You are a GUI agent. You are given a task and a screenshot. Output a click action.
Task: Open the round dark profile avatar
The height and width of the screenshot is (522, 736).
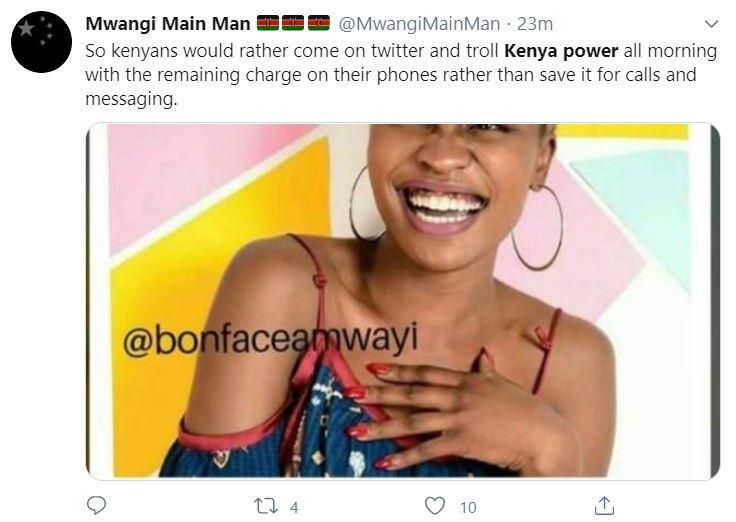tap(41, 42)
